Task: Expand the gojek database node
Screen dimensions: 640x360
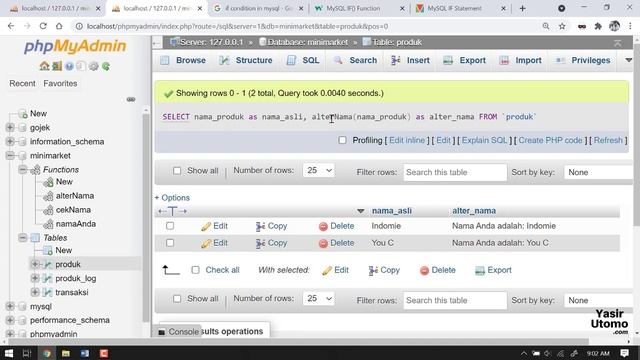Action: pyautogui.click(x=10, y=127)
